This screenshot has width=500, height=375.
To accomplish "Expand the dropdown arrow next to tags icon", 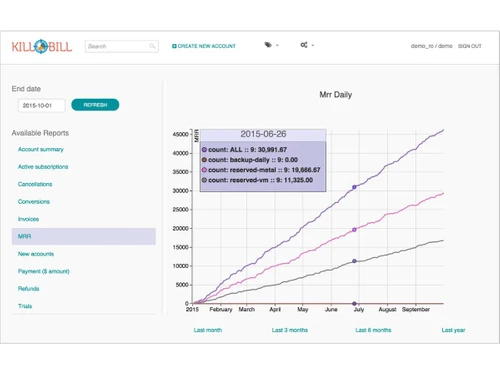I will [x=277, y=45].
